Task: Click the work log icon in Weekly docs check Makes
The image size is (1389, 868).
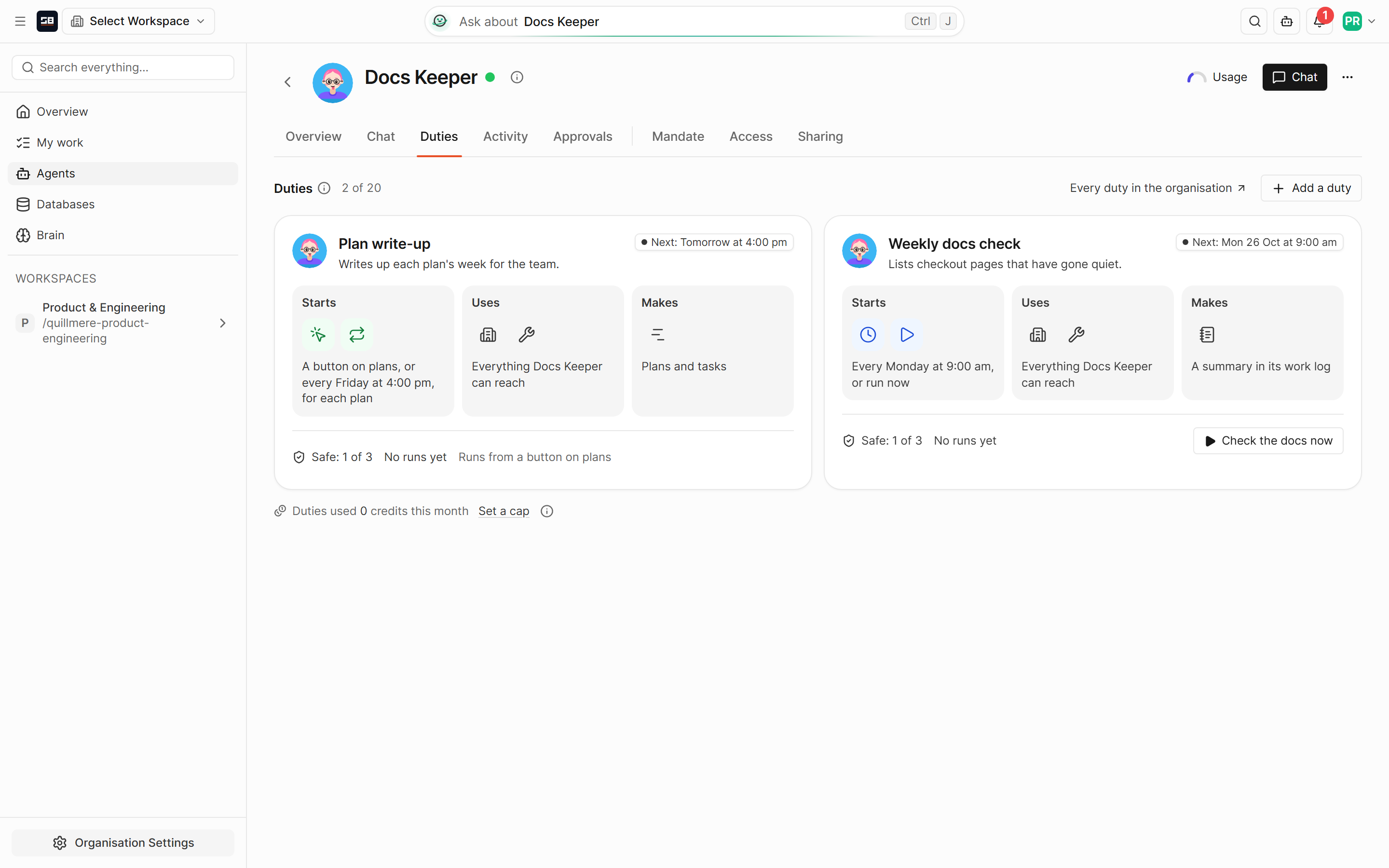Action: (1207, 335)
